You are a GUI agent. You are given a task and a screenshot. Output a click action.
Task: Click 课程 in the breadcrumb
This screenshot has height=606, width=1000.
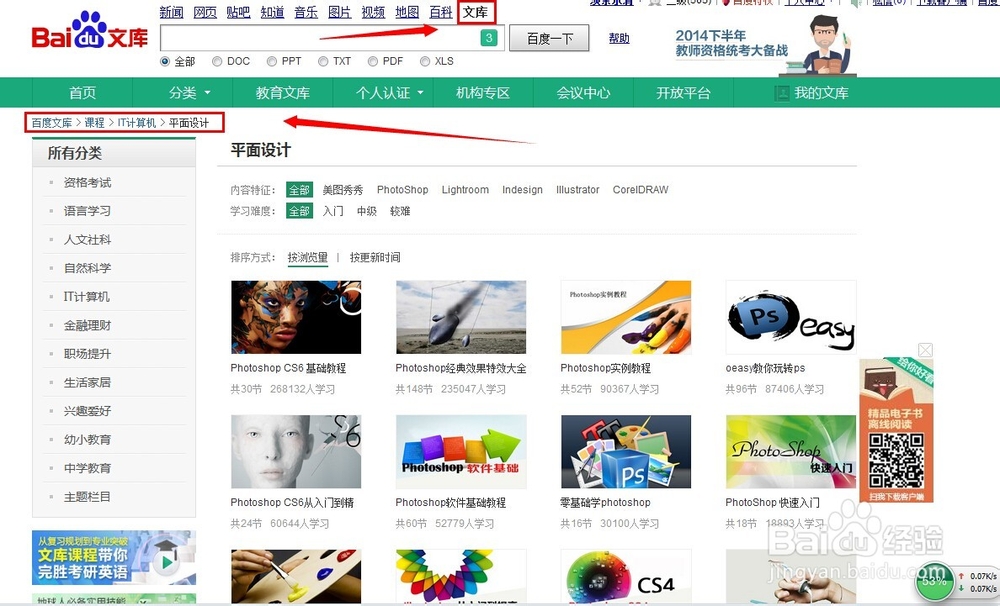pos(94,123)
